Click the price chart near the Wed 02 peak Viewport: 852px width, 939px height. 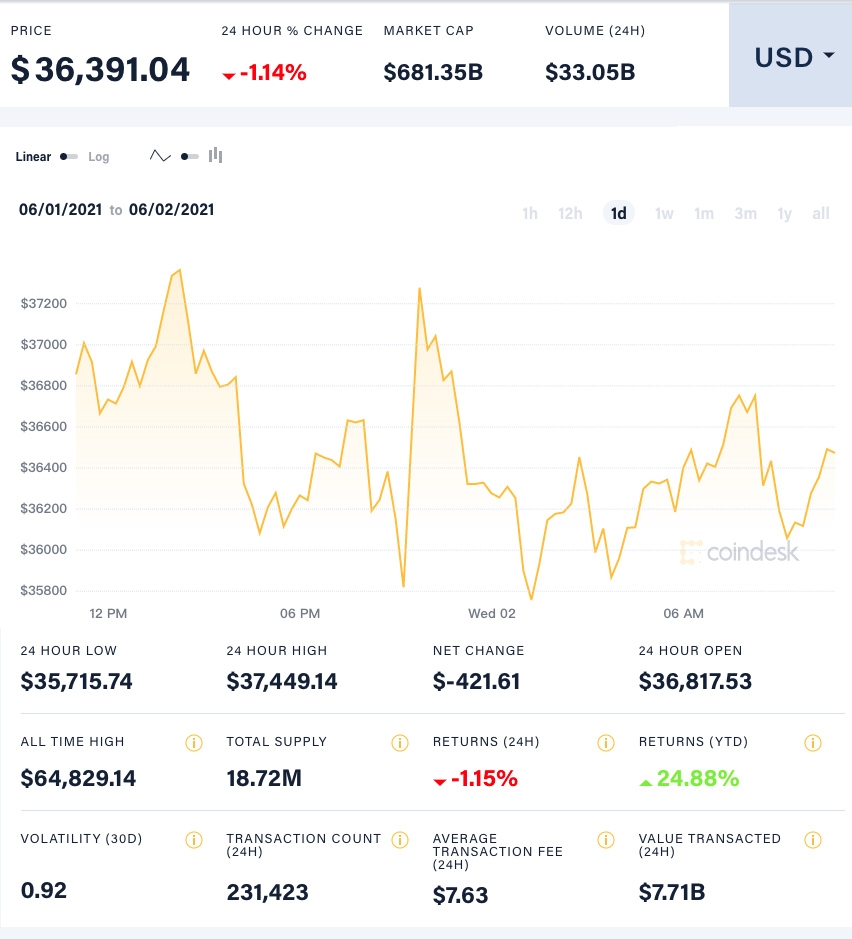[420, 290]
